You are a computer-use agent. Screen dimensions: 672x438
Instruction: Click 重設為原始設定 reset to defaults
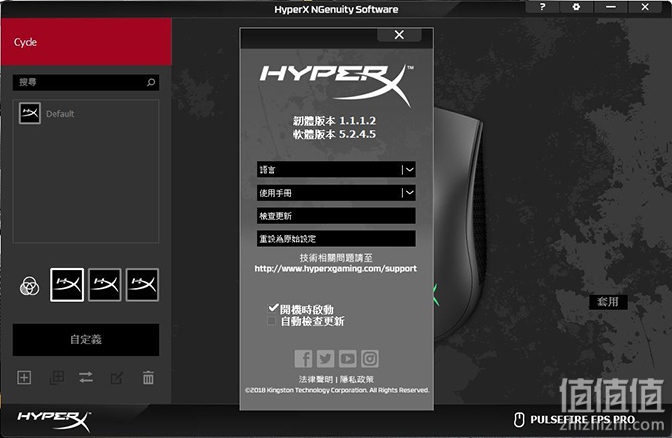pyautogui.click(x=336, y=239)
